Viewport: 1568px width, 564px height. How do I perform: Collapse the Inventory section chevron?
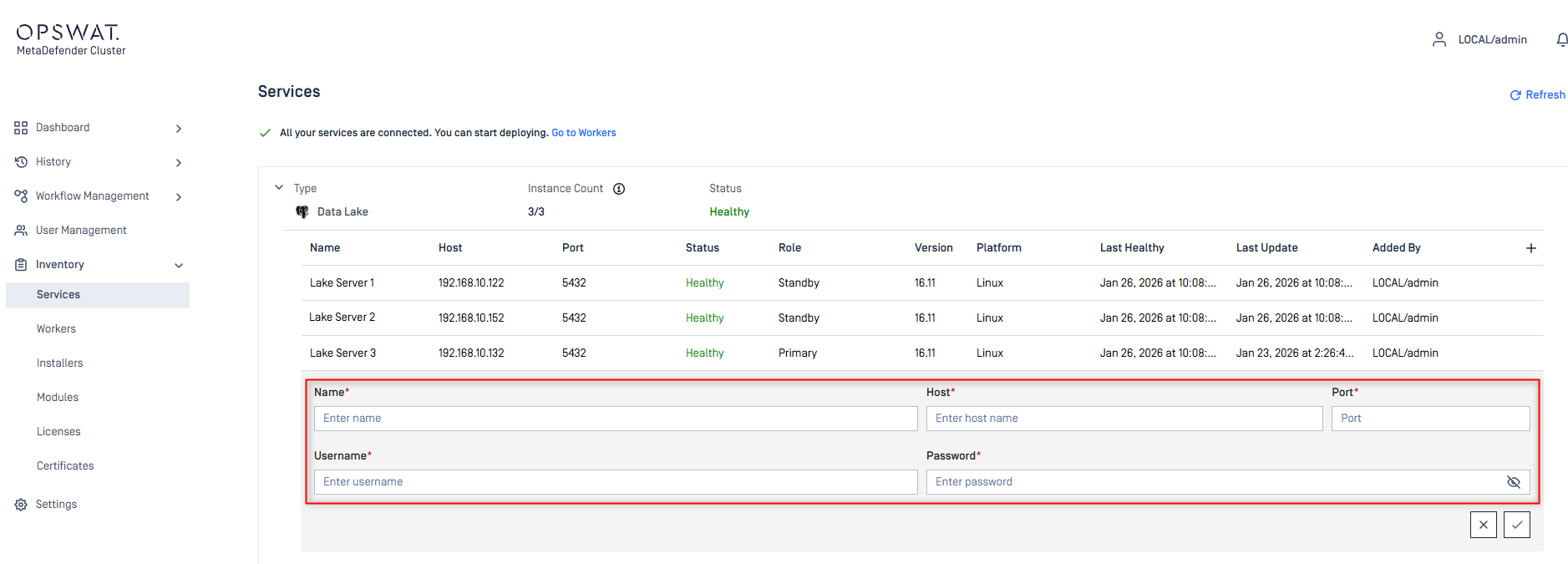tap(178, 266)
